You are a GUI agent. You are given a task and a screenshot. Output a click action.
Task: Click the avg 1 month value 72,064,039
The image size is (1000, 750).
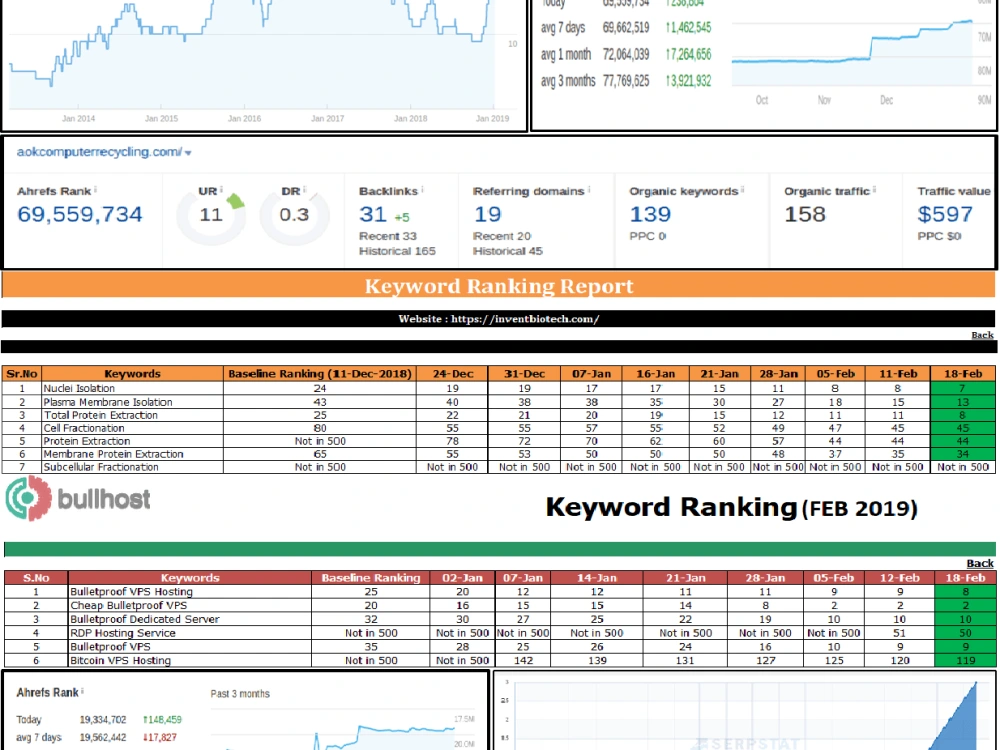point(626,54)
